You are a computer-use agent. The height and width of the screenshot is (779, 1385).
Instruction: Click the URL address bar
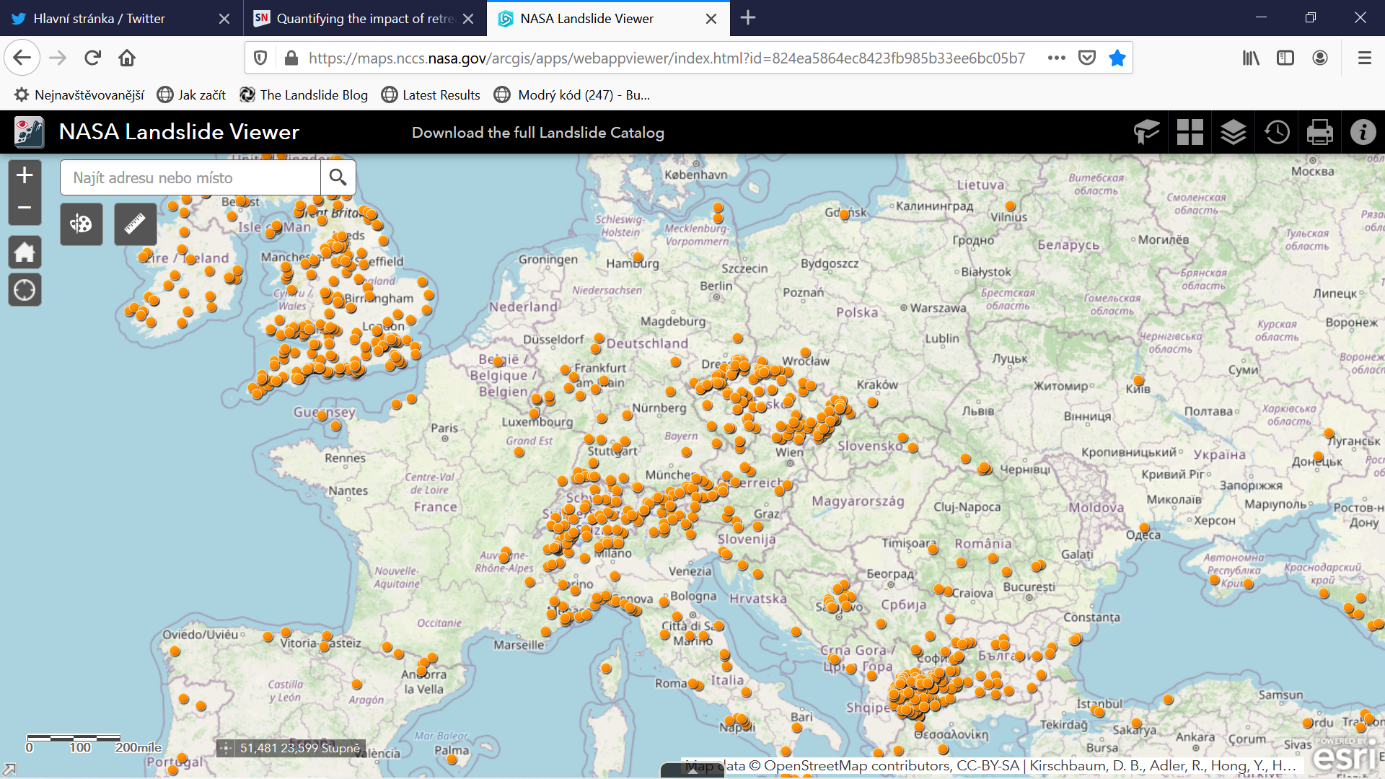(x=665, y=58)
